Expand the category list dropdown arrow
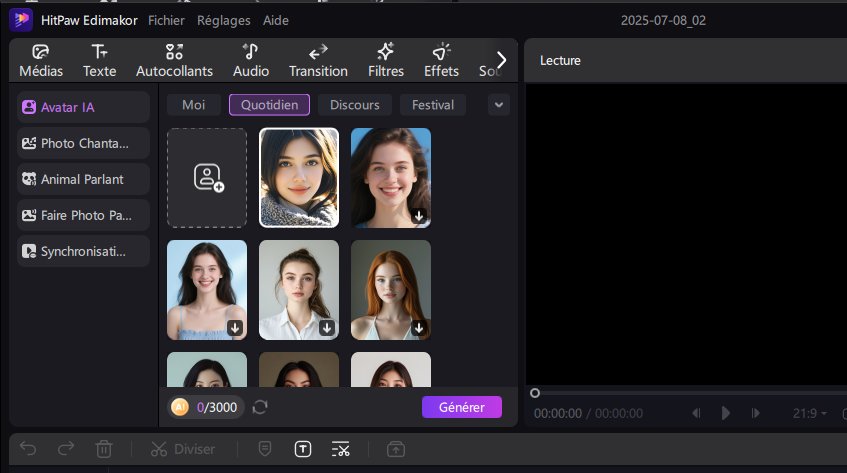This screenshot has width=847, height=473. [x=499, y=105]
